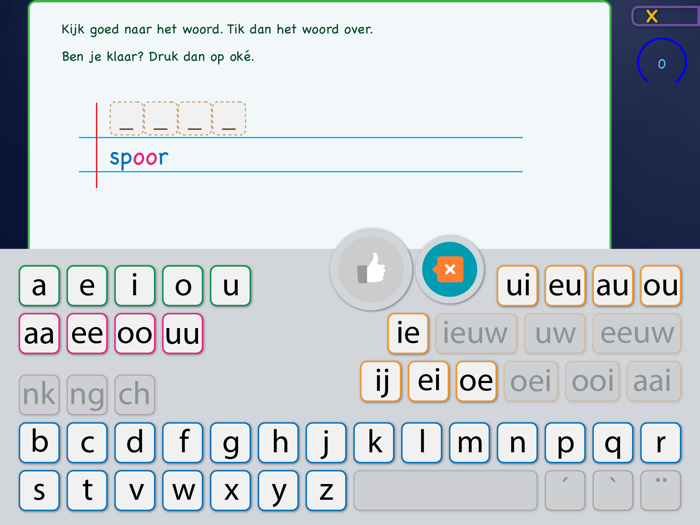Tap the 'ij' key
Viewport: 700px width, 525px height.
coord(381,381)
